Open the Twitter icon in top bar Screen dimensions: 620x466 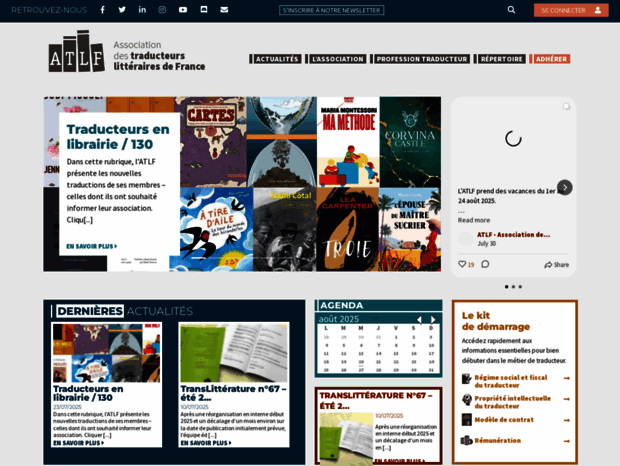coord(122,10)
